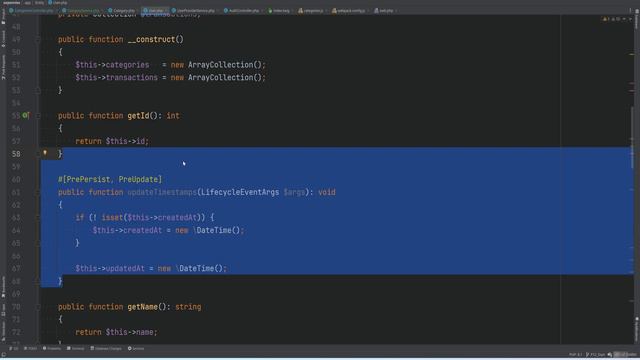This screenshot has height=360, width=640.
Task: Click the warnings triangle icon in editor corner
Action: pyautogui.click(x=605, y=19)
